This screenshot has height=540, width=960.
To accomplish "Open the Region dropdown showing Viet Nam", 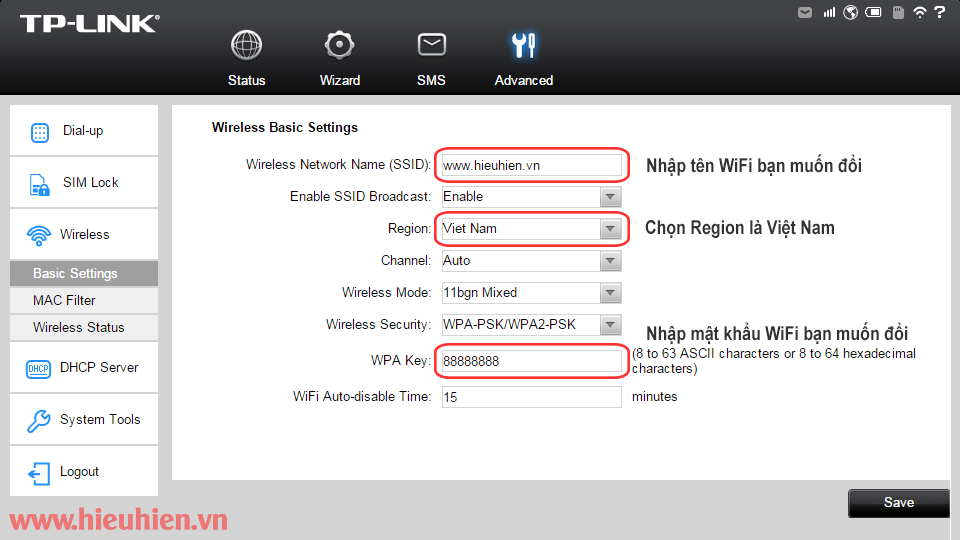I will [610, 229].
